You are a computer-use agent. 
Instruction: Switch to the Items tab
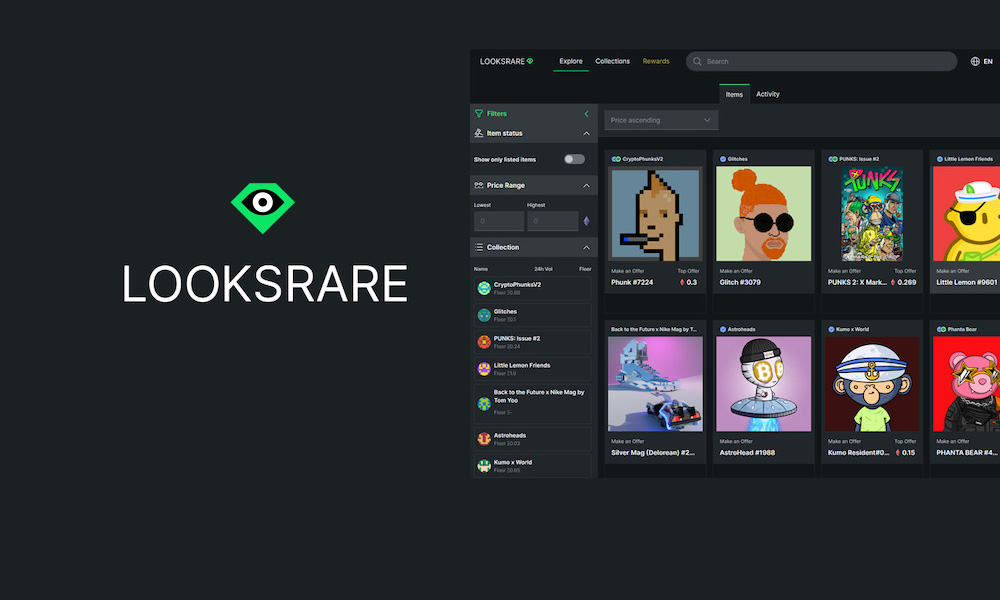734,94
